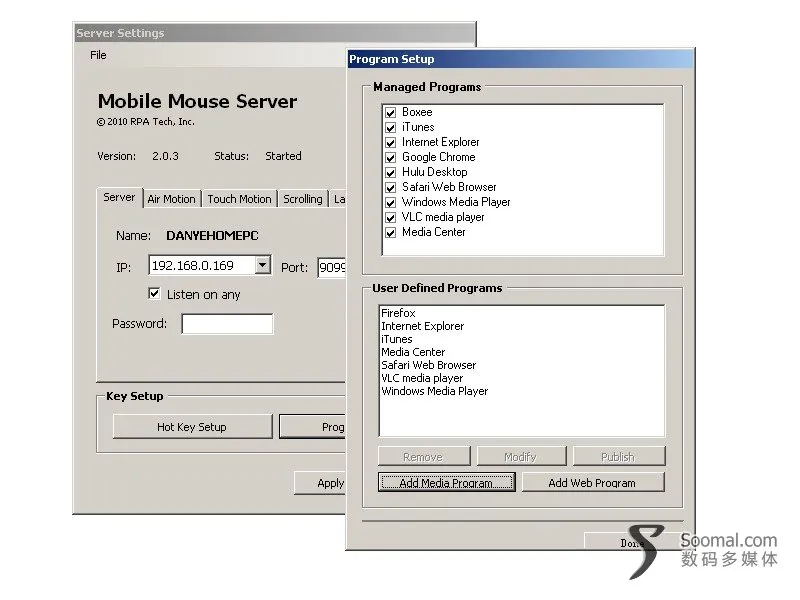Switch to the Server tab
800x600 pixels.
pyautogui.click(x=119, y=197)
